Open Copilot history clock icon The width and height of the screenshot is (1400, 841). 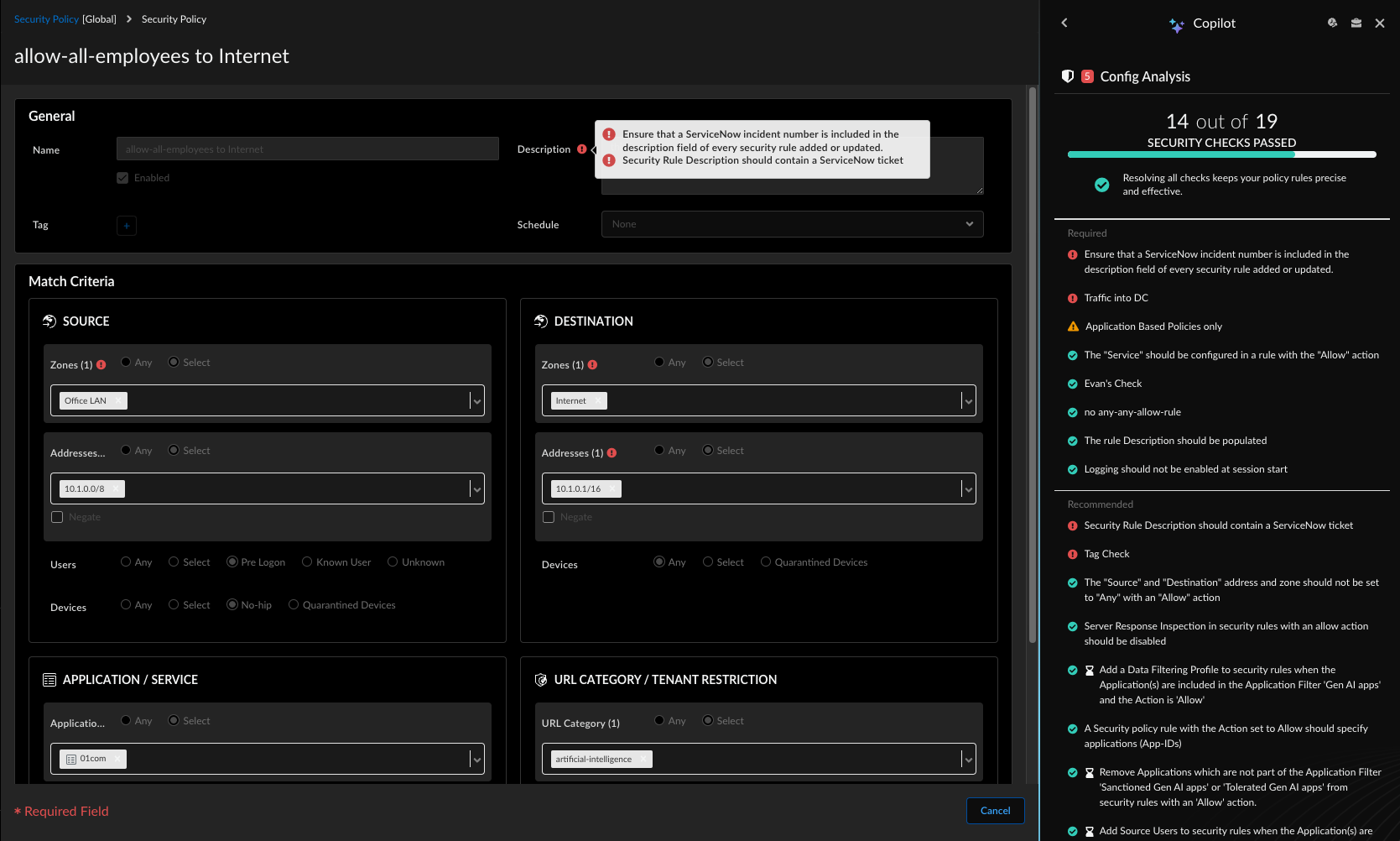click(1332, 24)
